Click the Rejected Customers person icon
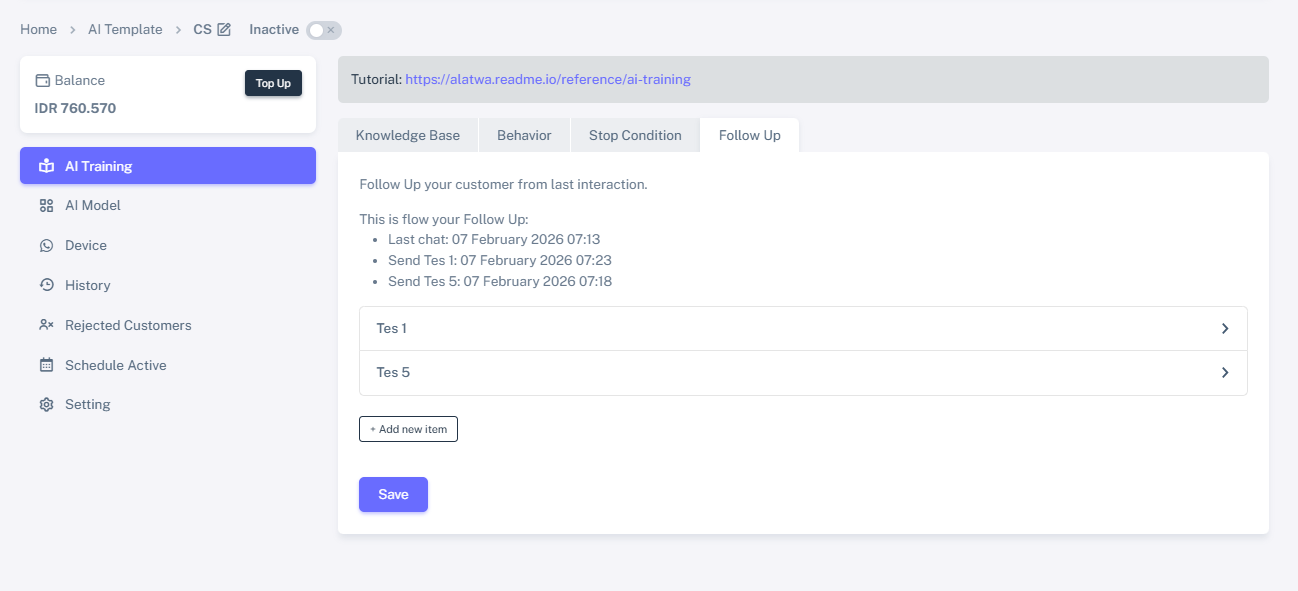 coord(46,325)
